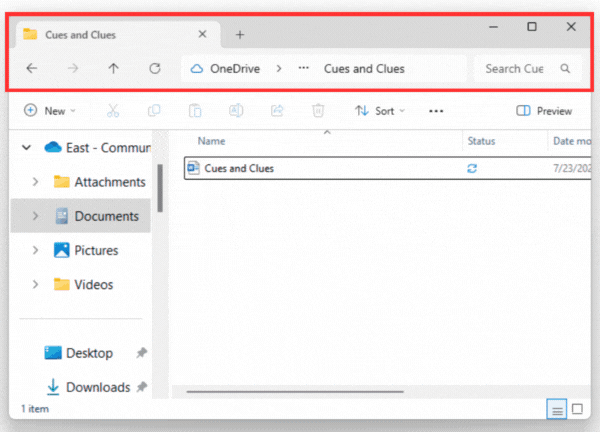
Task: Click the Rename icon in toolbar
Action: coord(236,111)
